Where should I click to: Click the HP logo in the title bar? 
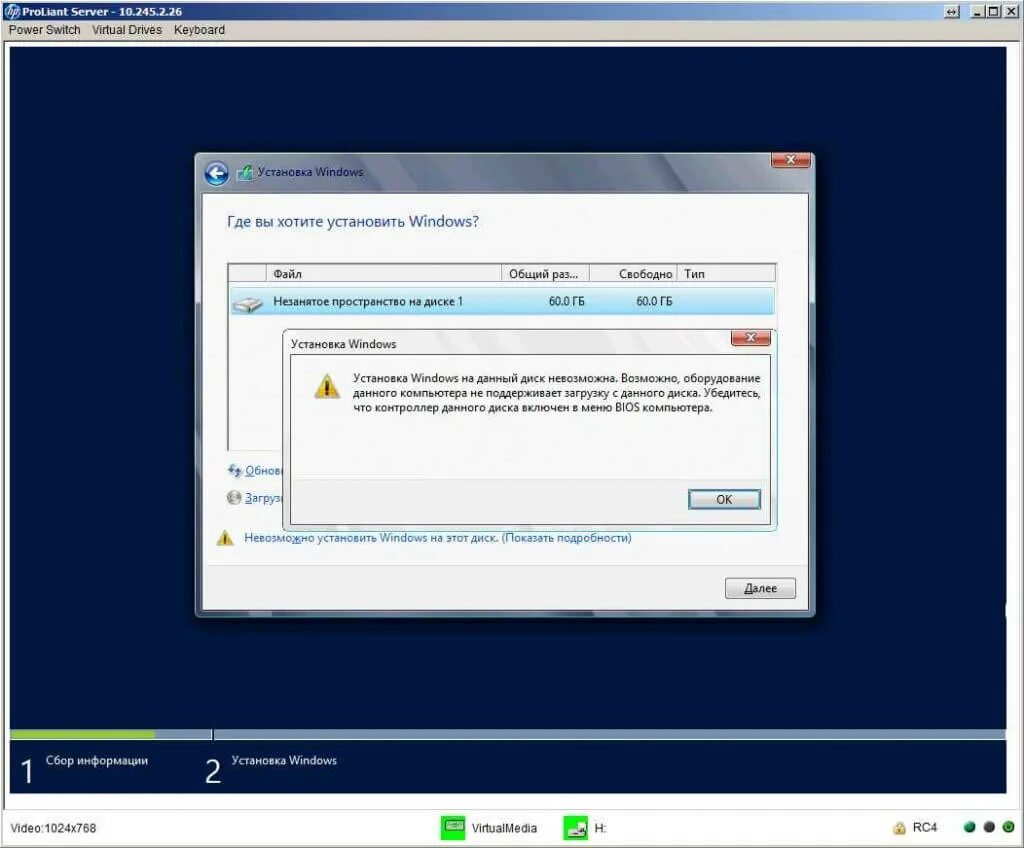(12, 11)
